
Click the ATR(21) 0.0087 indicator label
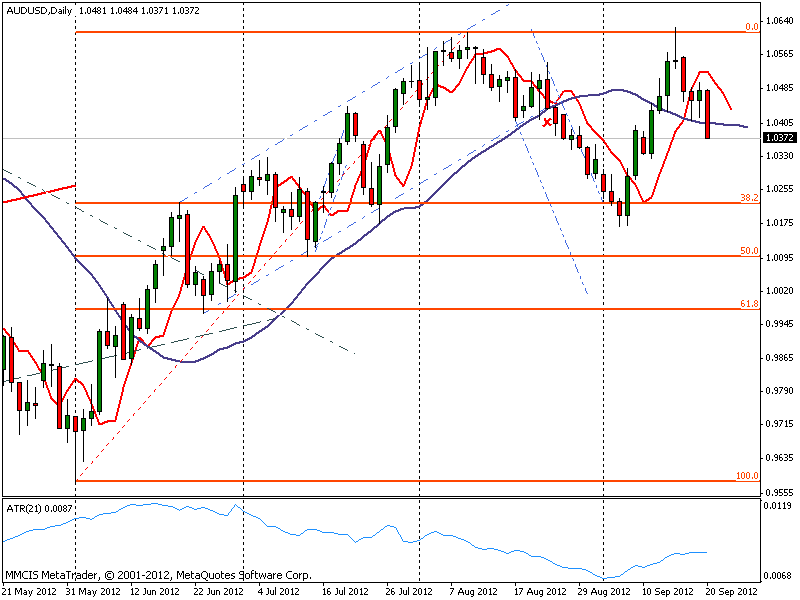(x=39, y=509)
